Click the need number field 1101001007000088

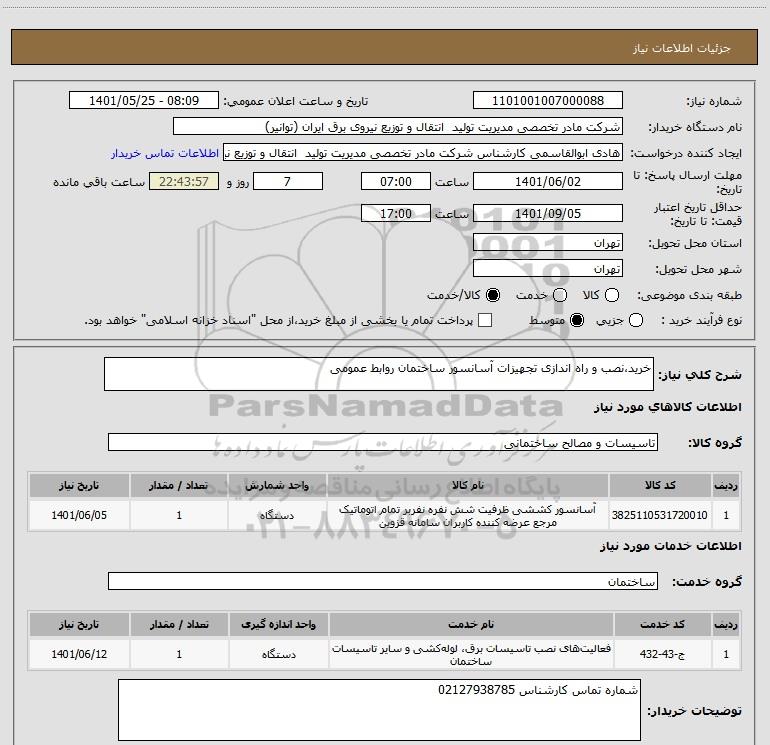tap(548, 100)
